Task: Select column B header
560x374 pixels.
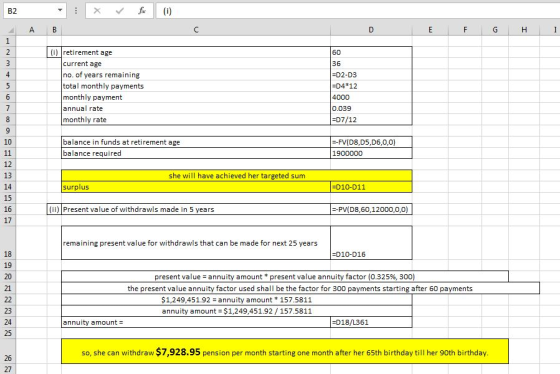Action: click(54, 30)
